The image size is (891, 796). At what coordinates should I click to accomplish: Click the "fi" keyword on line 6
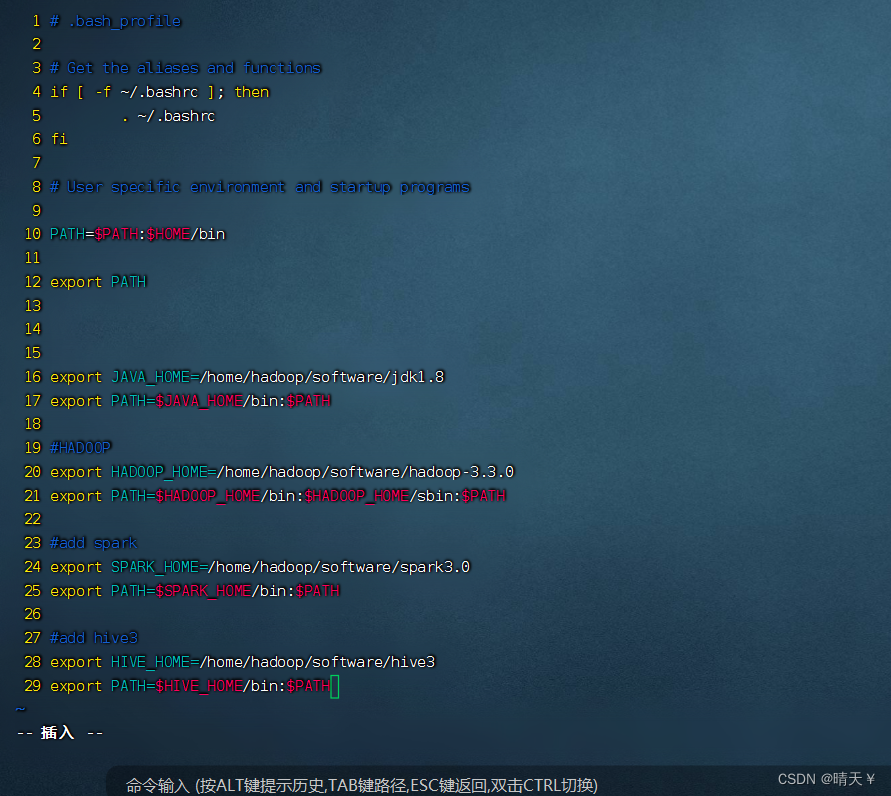pos(58,139)
